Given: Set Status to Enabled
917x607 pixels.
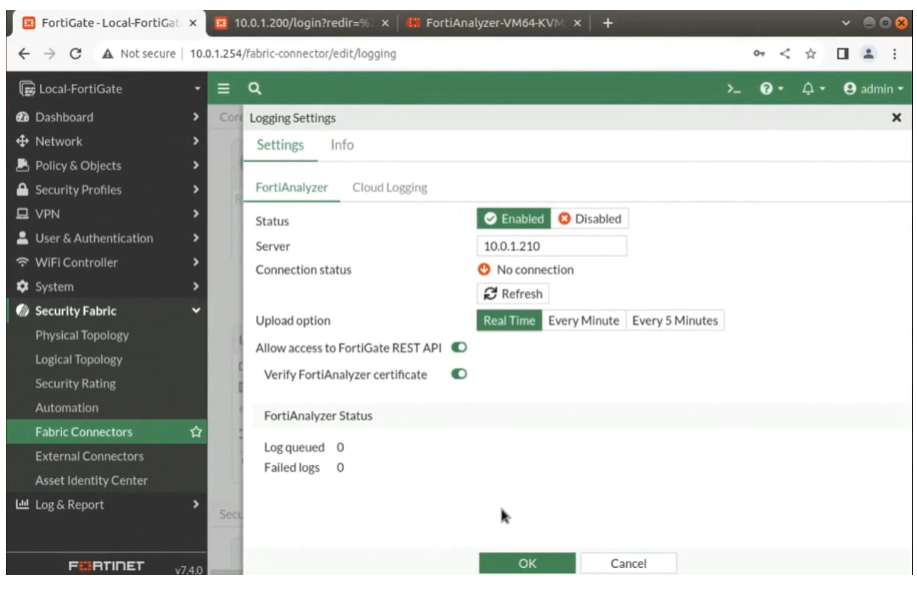Looking at the screenshot, I should (513, 219).
